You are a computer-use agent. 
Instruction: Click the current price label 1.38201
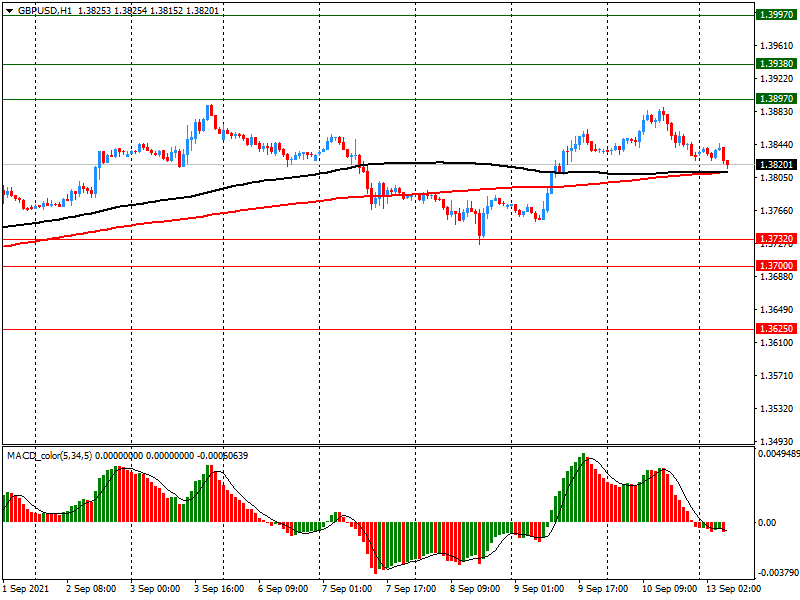coord(776,164)
